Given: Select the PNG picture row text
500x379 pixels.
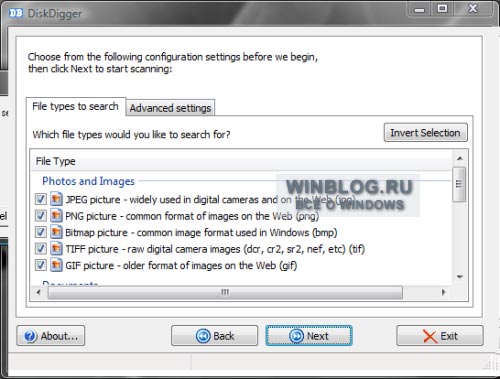Looking at the screenshot, I should [x=192, y=216].
